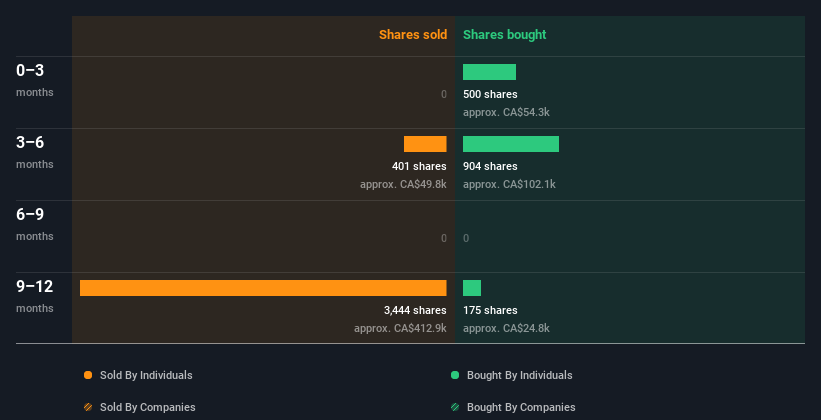Click the '904 shares' value
Screen dimensions: 821x420
pyautogui.click(x=490, y=166)
